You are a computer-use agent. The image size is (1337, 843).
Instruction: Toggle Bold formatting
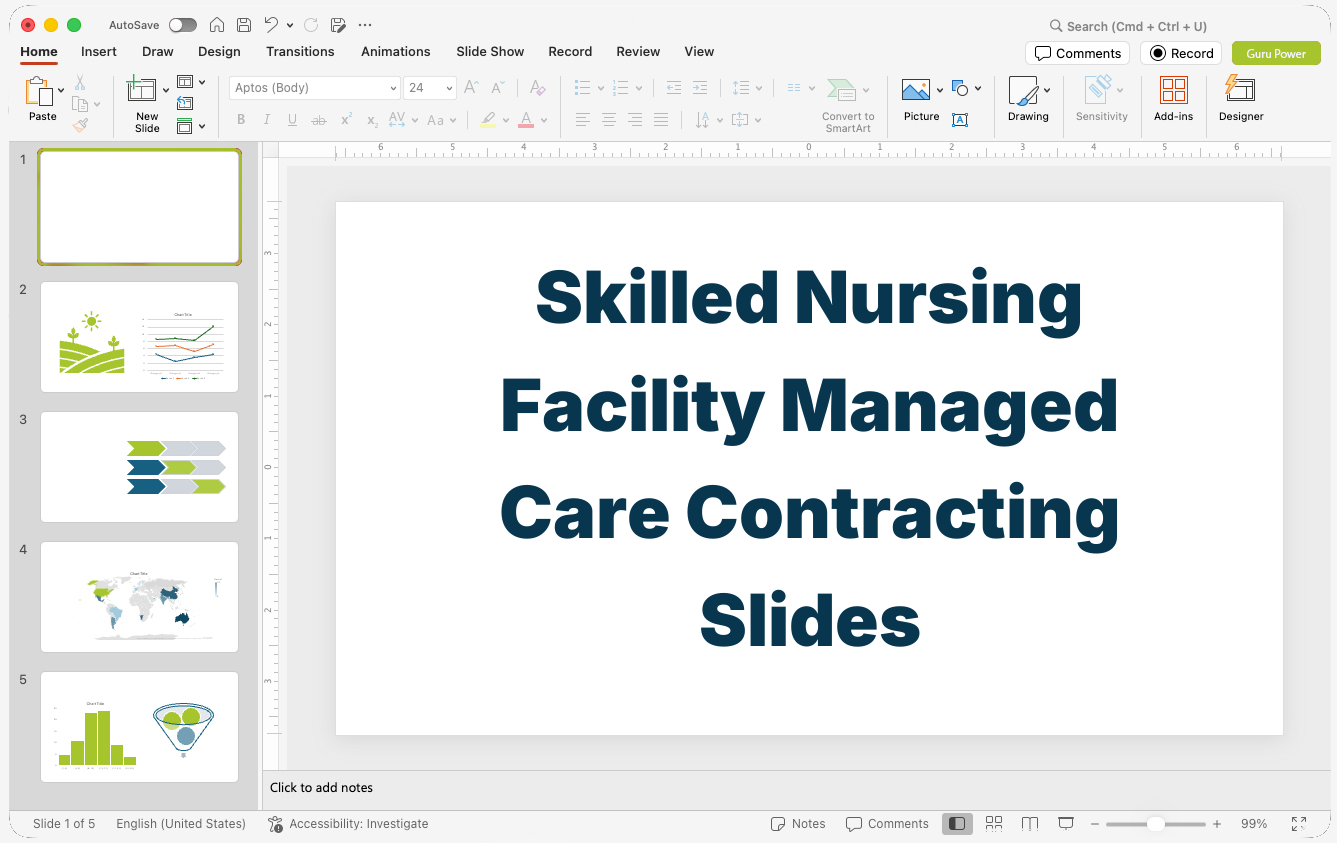(241, 120)
